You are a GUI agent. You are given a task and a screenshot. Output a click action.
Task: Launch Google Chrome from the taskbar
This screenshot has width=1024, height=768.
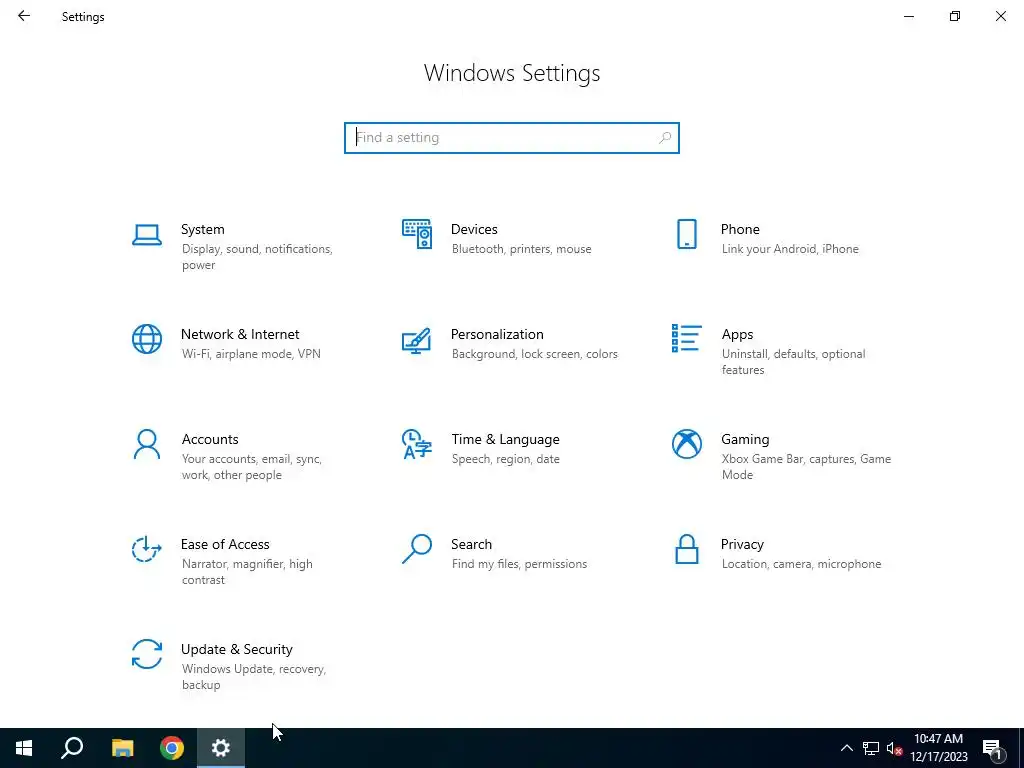pos(172,748)
